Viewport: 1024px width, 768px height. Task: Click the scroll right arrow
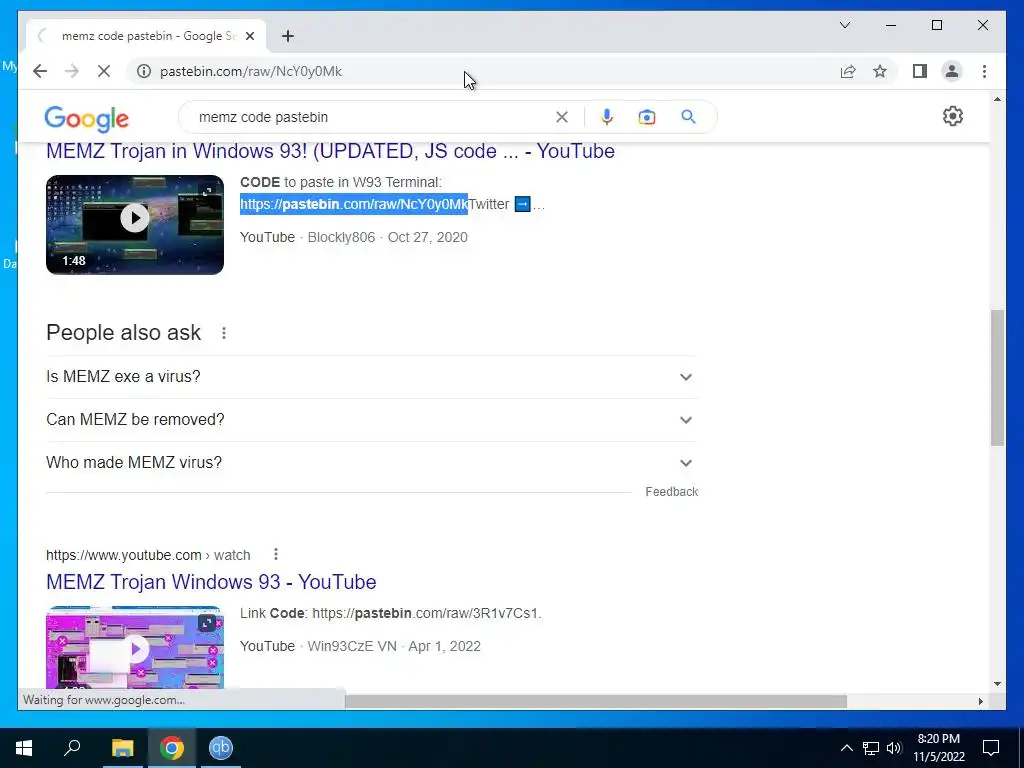coord(981,701)
